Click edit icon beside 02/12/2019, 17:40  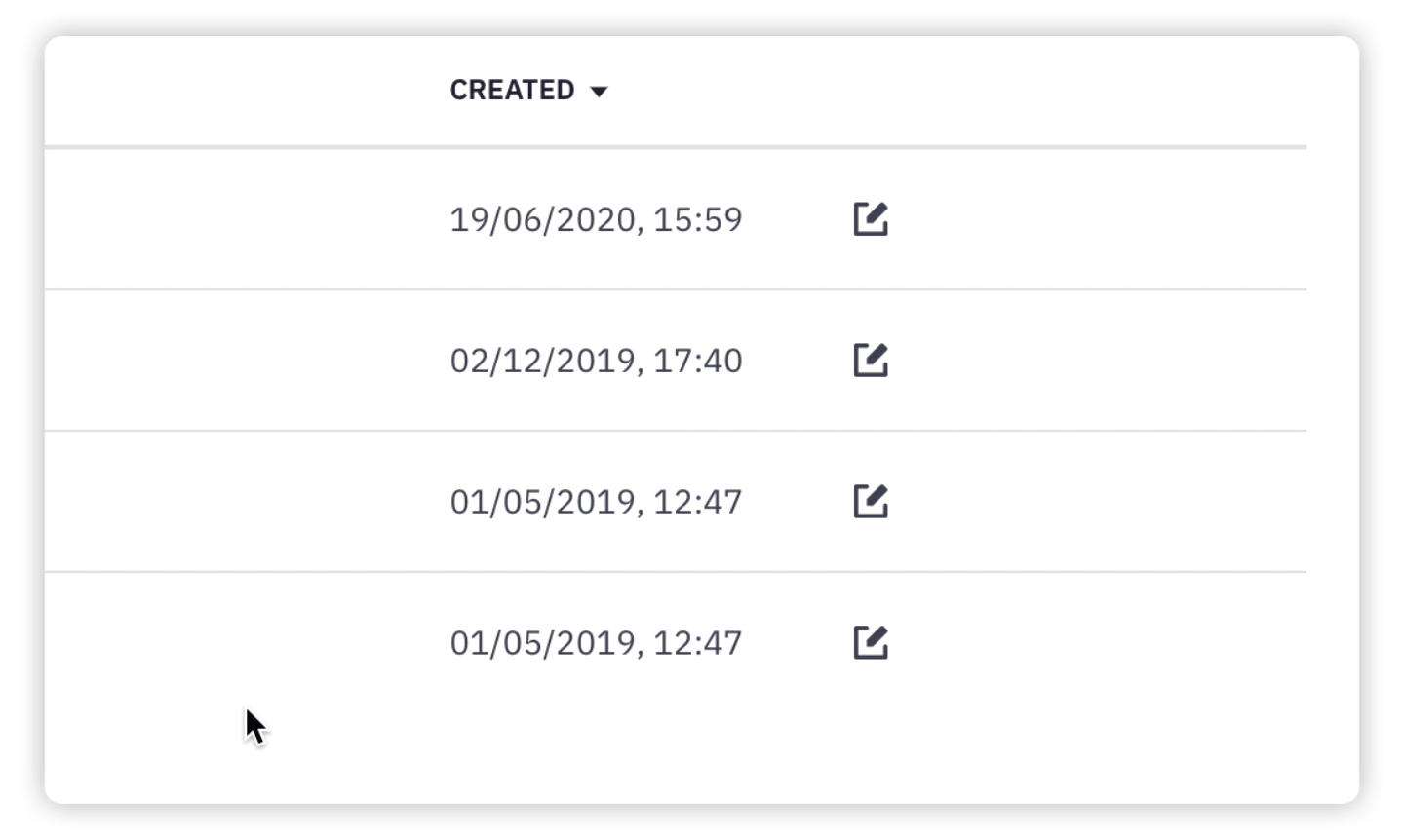point(871,361)
